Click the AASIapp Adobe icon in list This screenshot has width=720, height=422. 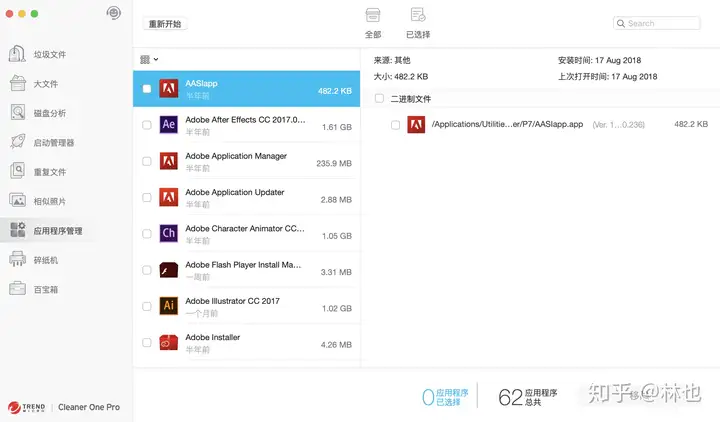(169, 89)
